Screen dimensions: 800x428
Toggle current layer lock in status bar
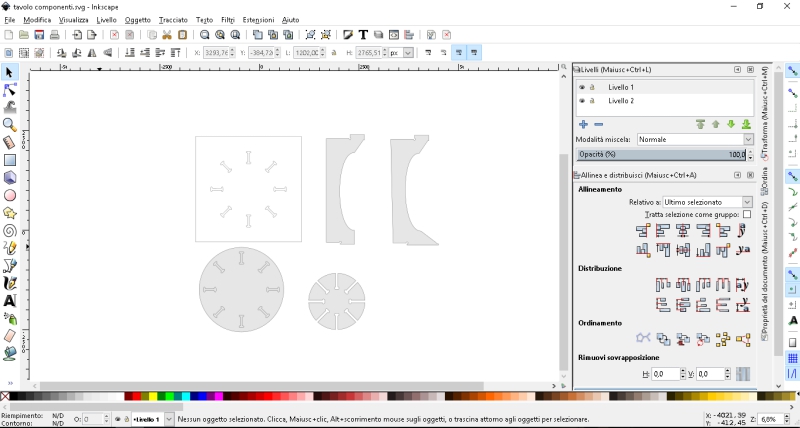coord(126,419)
